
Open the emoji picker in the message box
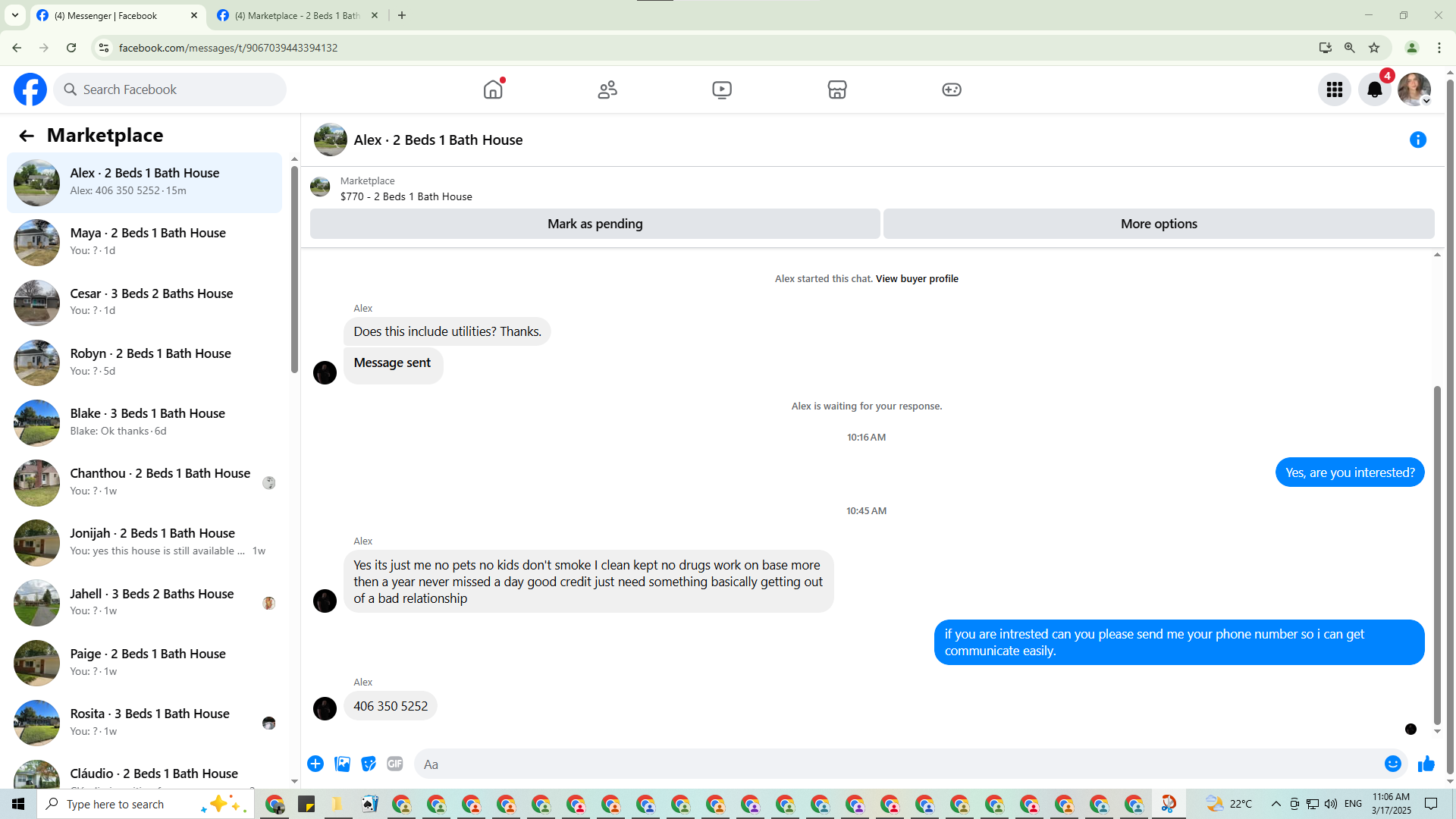1393,764
